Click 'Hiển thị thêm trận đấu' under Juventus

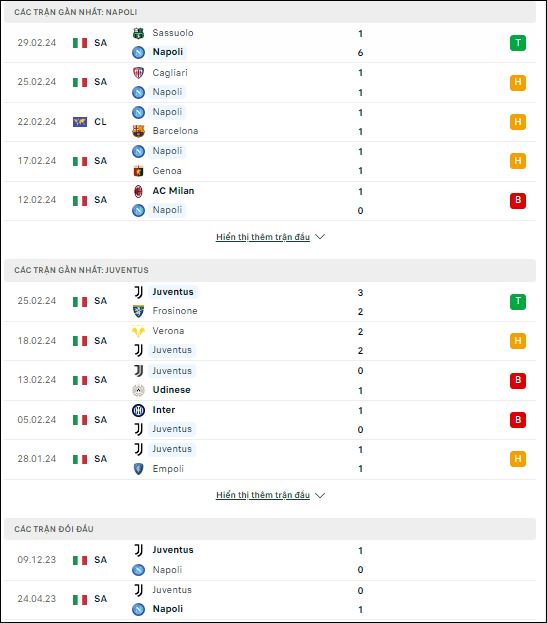[263, 495]
